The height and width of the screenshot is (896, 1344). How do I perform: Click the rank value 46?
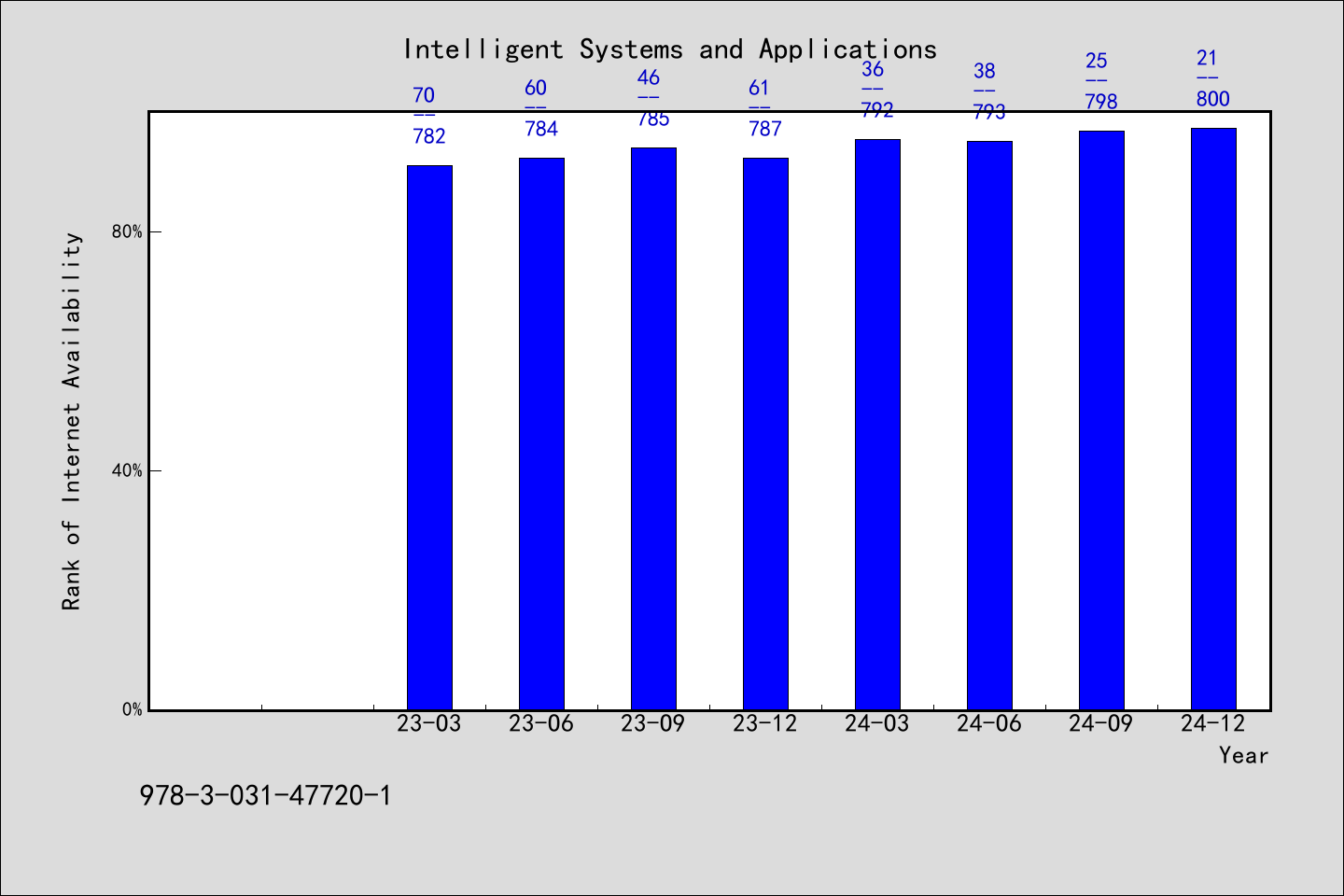(648, 77)
